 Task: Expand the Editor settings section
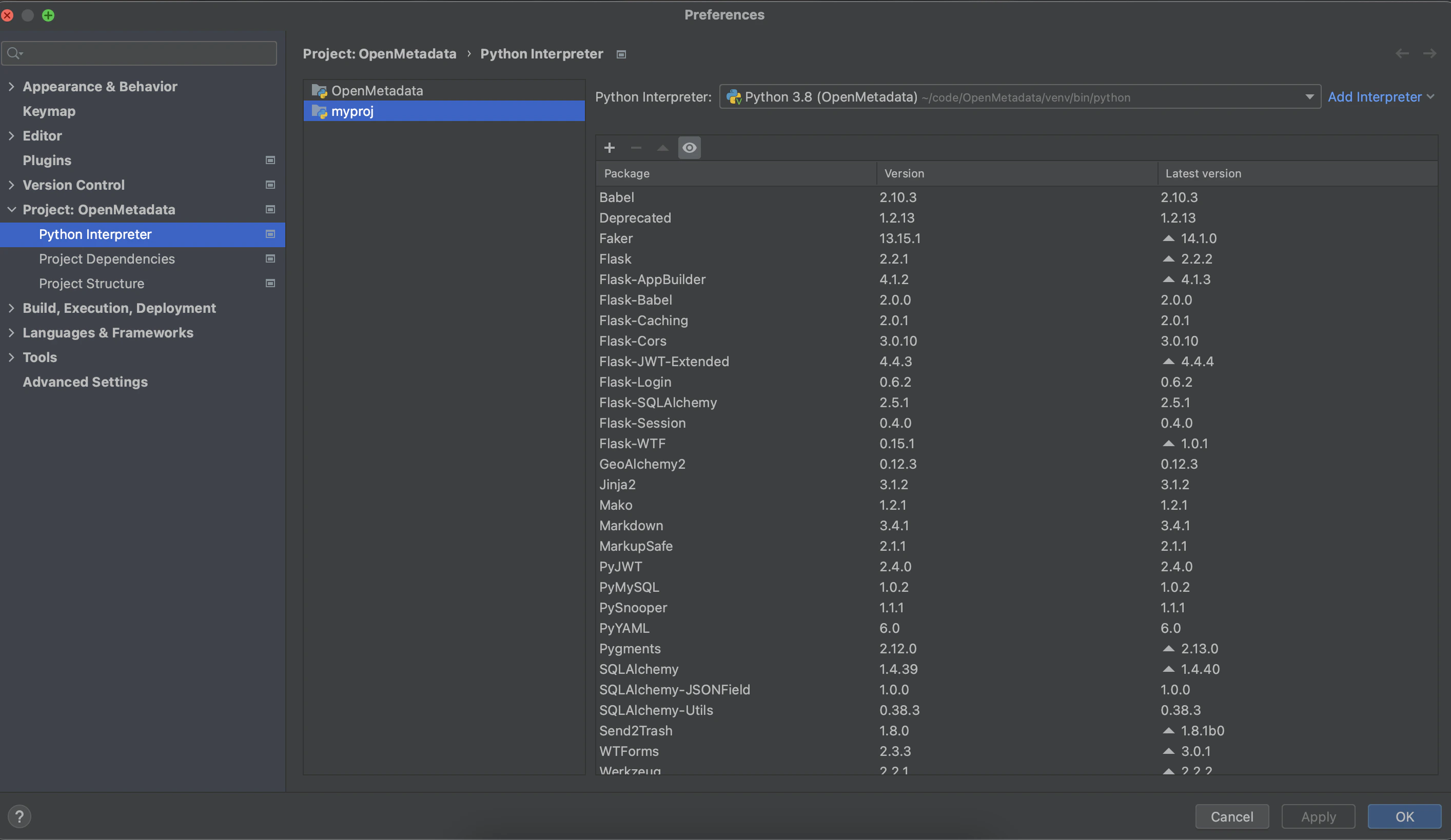11,136
